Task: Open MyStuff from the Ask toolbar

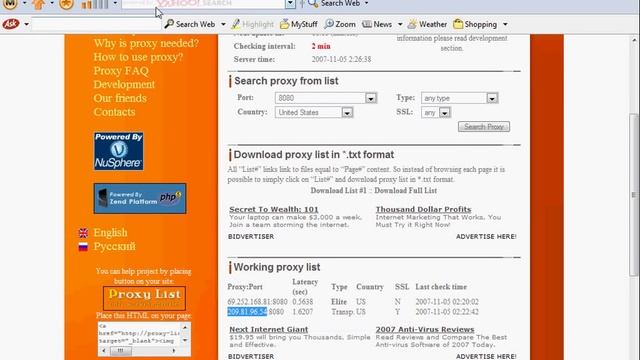Action: pos(299,24)
